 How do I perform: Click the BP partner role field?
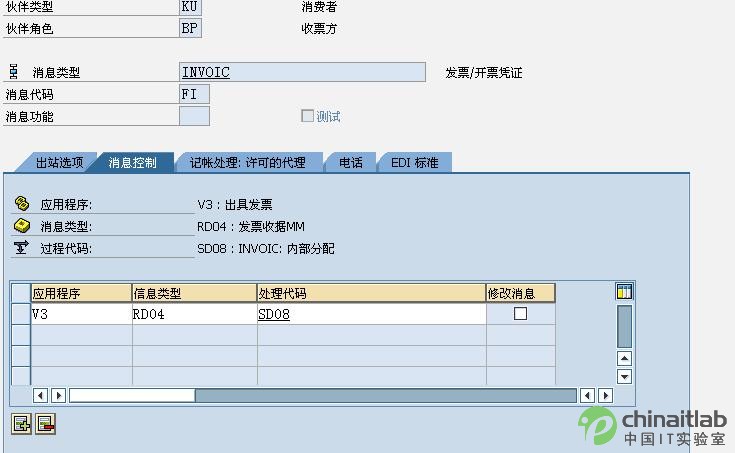tap(190, 28)
